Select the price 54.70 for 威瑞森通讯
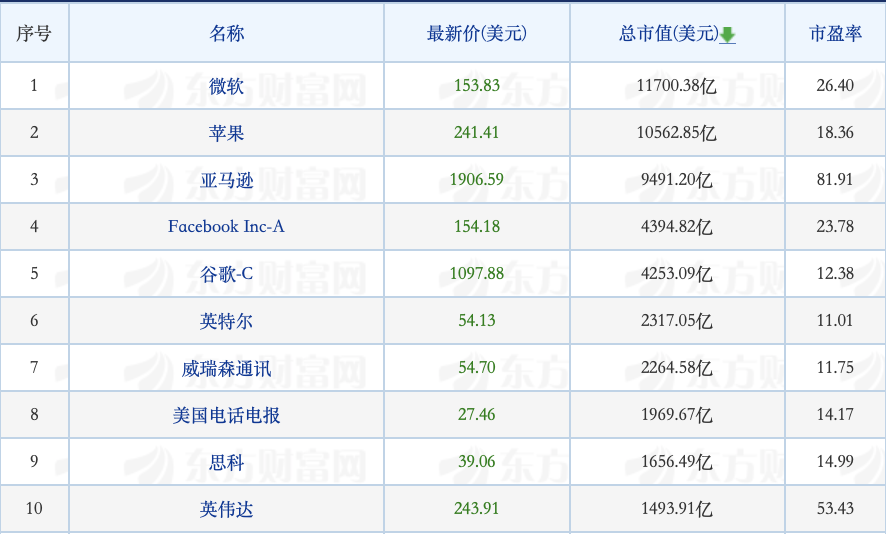 pos(477,367)
